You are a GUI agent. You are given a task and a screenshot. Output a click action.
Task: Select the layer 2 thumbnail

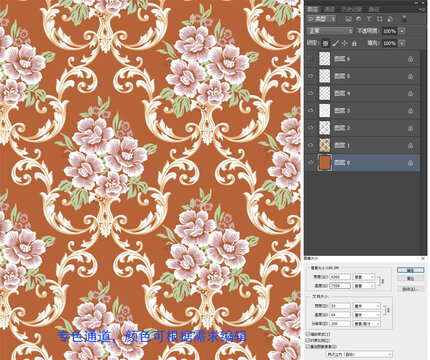click(x=324, y=128)
